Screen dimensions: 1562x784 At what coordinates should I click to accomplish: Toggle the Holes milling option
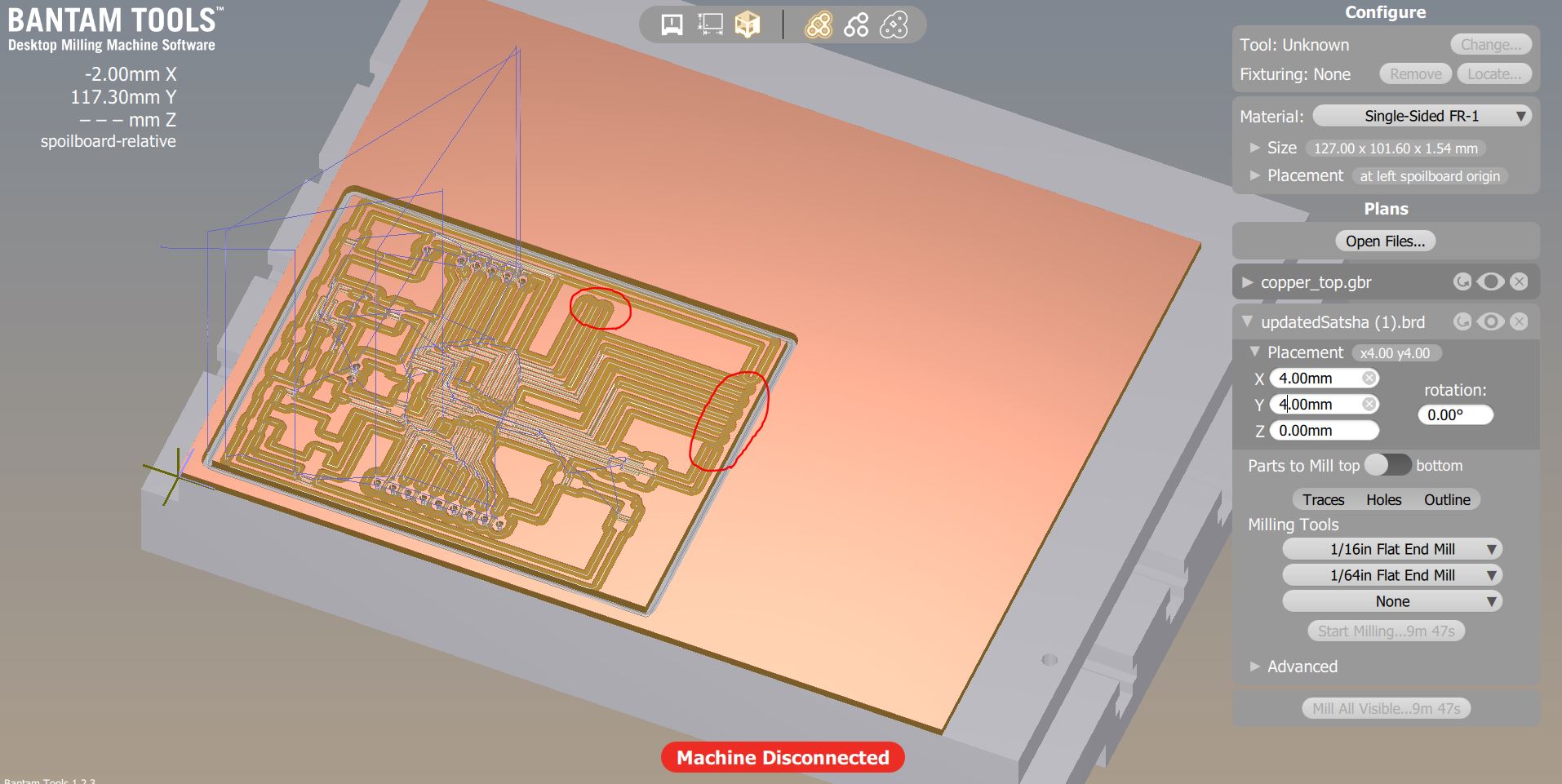tap(1384, 499)
